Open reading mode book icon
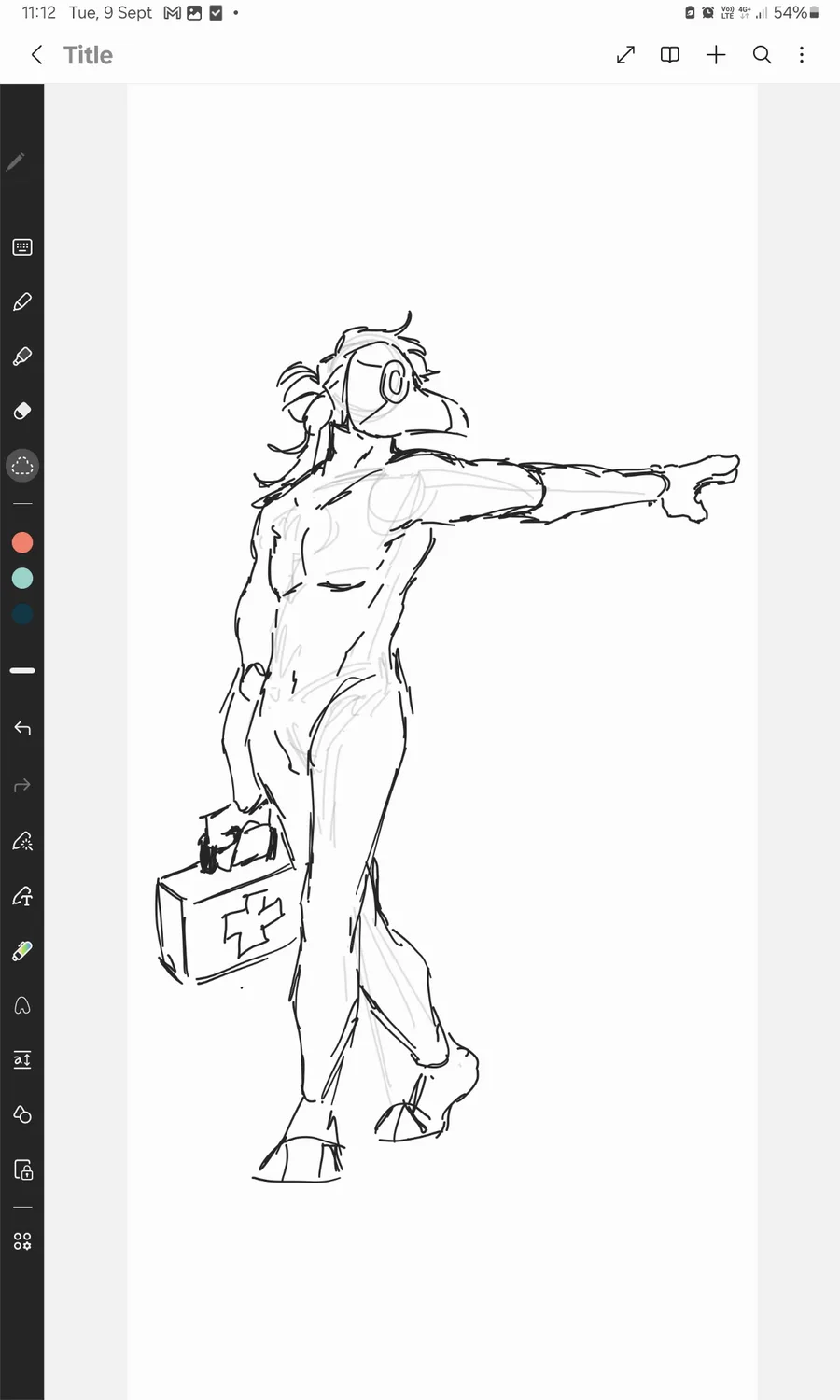Screen dimensions: 840x1400 [x=670, y=55]
